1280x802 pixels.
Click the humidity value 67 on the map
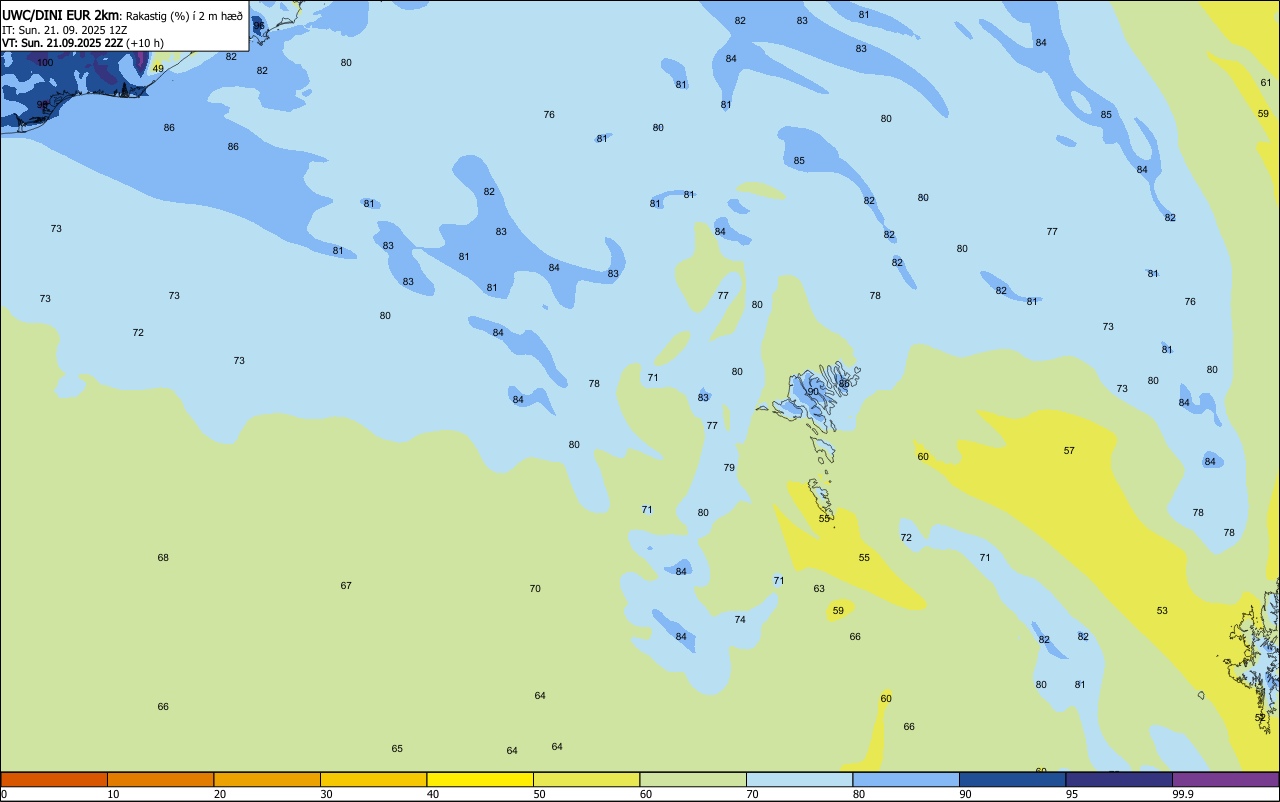(x=346, y=585)
